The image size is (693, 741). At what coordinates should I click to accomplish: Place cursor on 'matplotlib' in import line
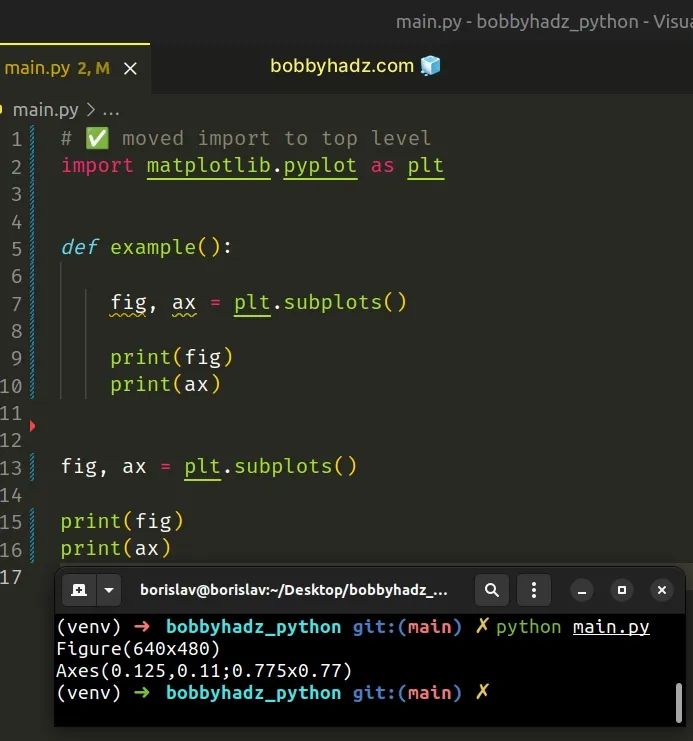(208, 166)
